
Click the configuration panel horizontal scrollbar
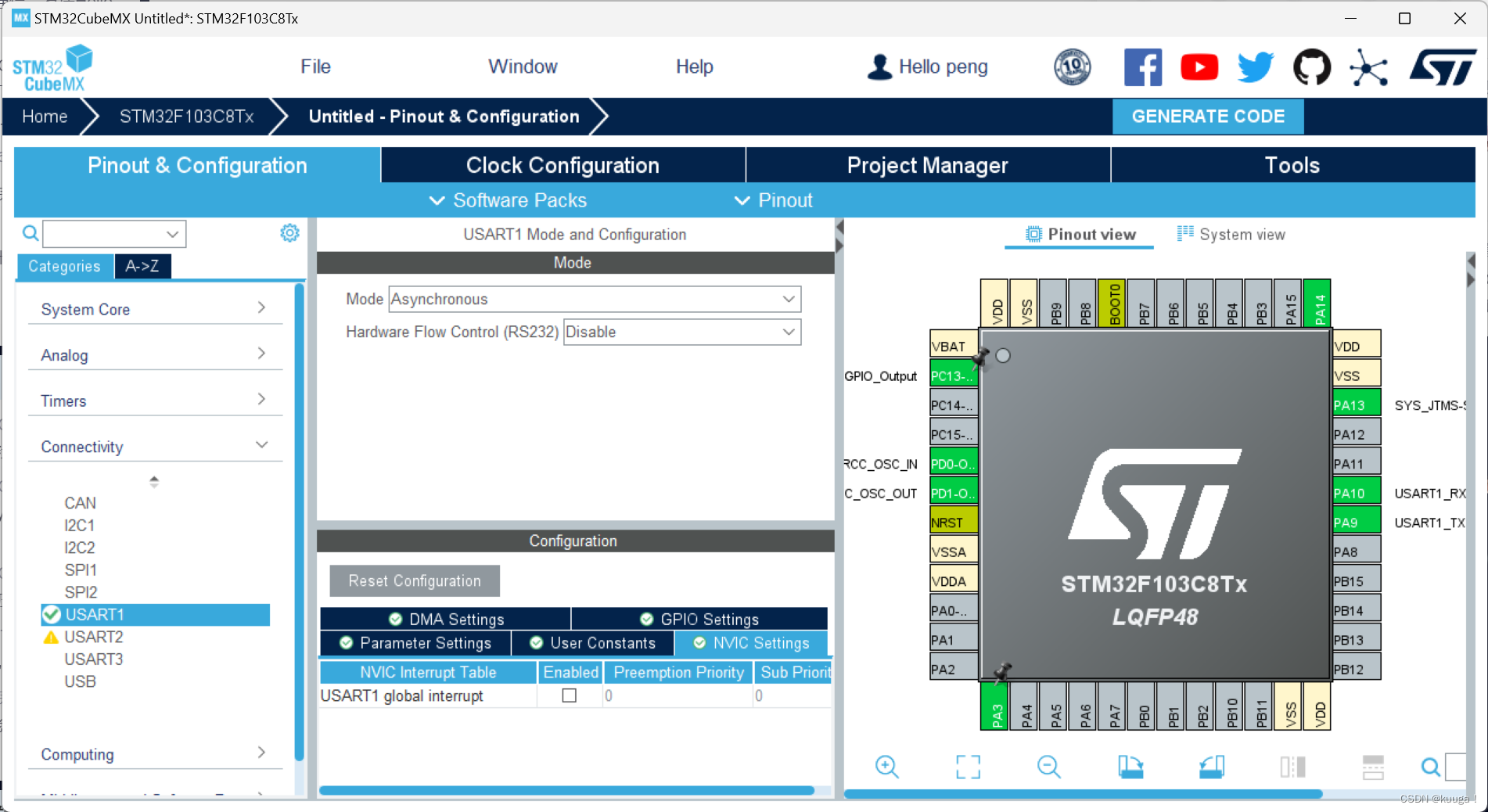[566, 790]
